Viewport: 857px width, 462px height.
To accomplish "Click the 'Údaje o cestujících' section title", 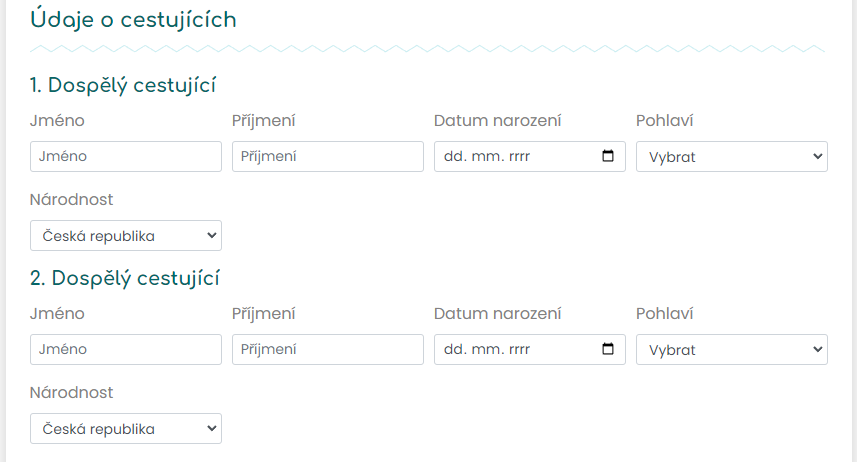I will pos(133,20).
